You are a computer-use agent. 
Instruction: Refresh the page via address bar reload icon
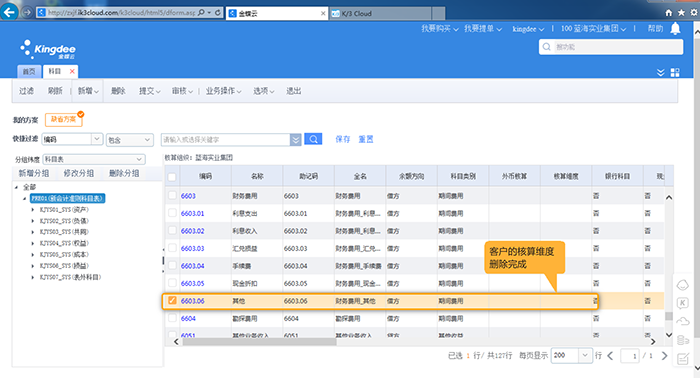pyautogui.click(x=218, y=12)
